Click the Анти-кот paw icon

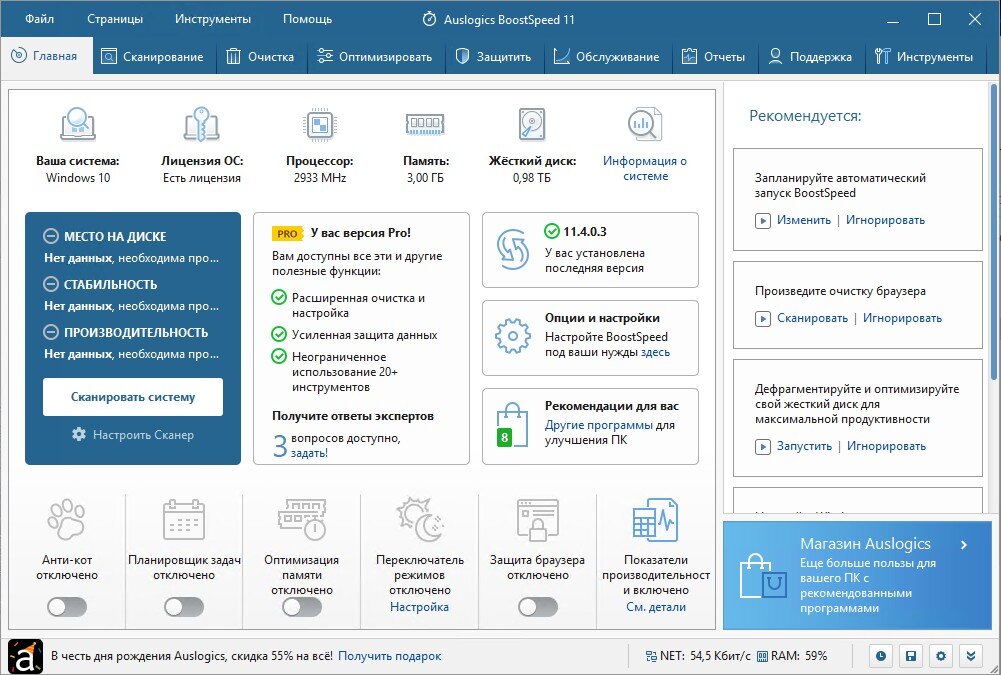tap(66, 520)
